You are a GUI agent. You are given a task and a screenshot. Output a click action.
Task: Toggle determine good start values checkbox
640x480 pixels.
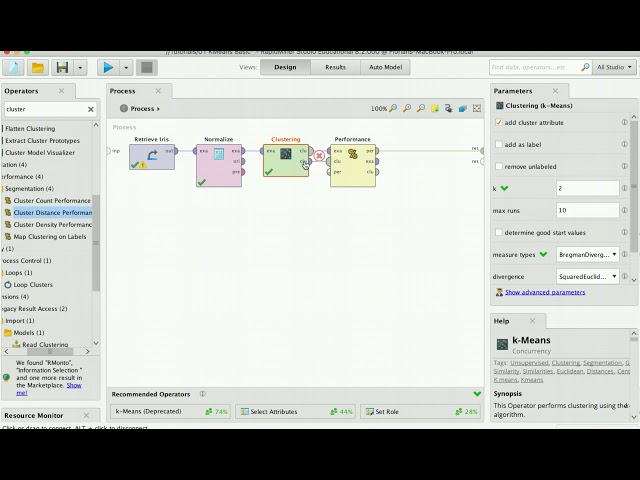498,233
